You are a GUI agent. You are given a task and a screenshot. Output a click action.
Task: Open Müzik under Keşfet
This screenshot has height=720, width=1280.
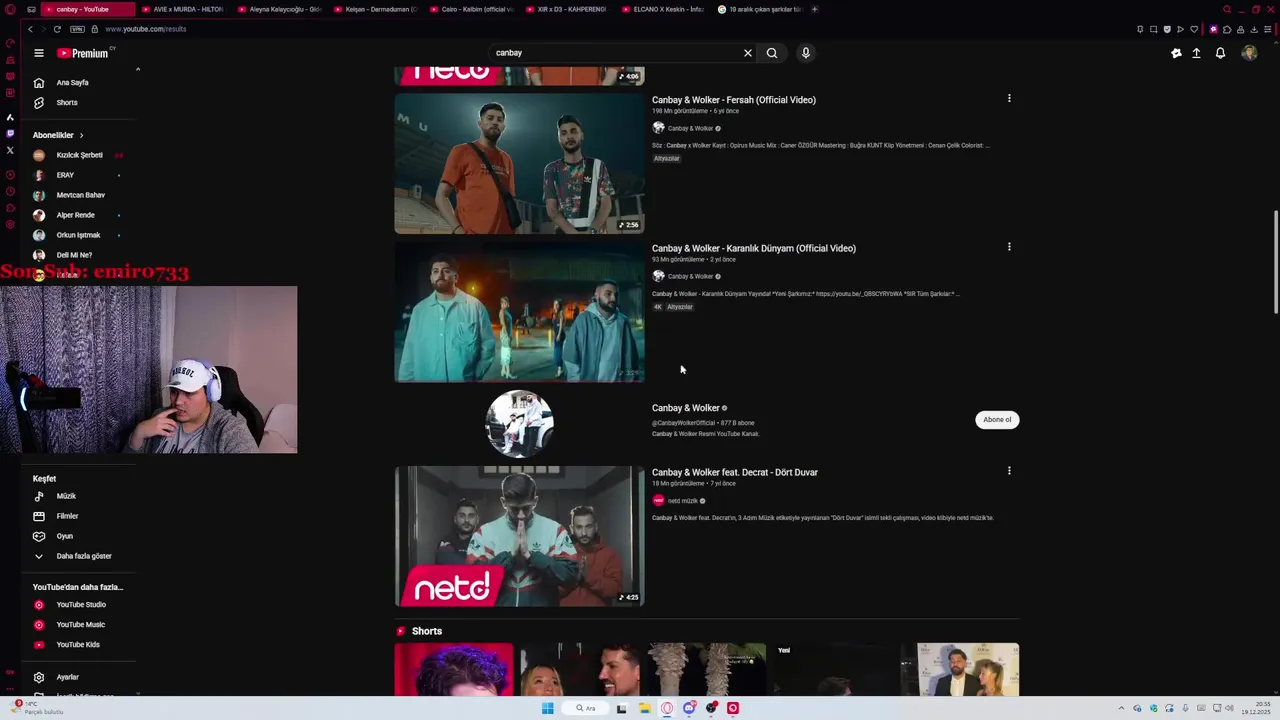[x=66, y=496]
